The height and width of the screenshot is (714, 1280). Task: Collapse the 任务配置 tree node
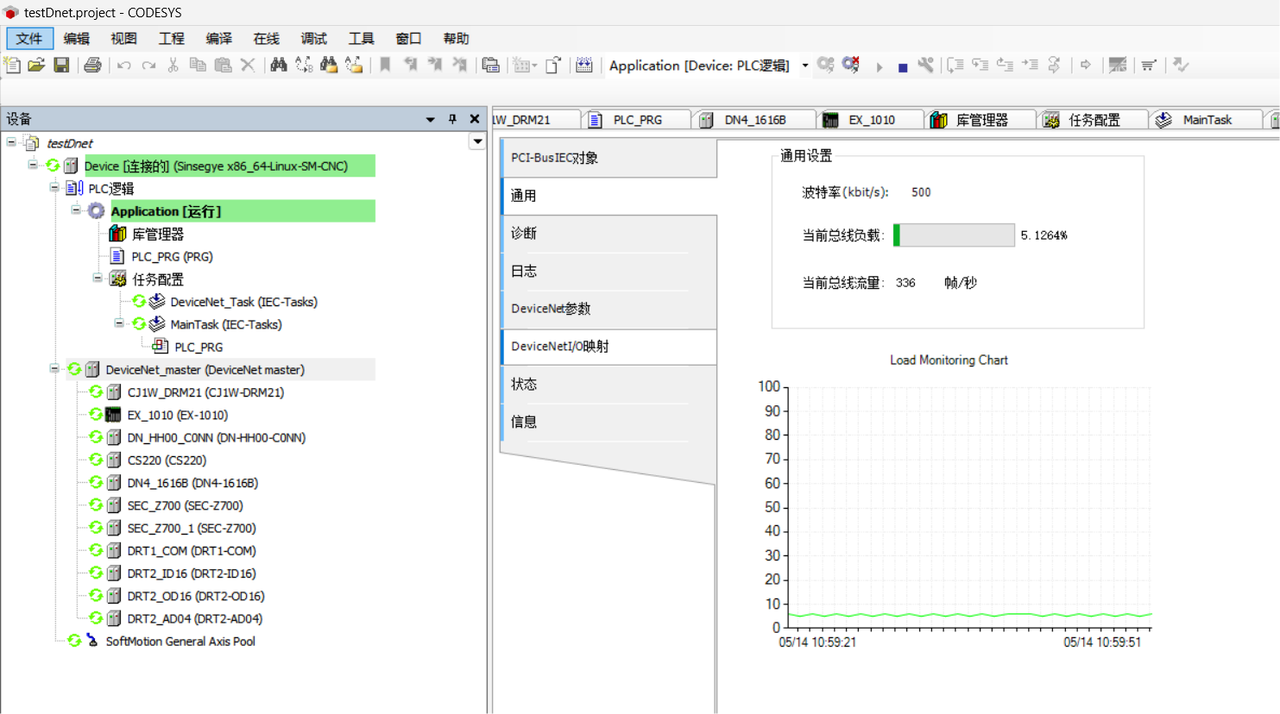pos(98,279)
